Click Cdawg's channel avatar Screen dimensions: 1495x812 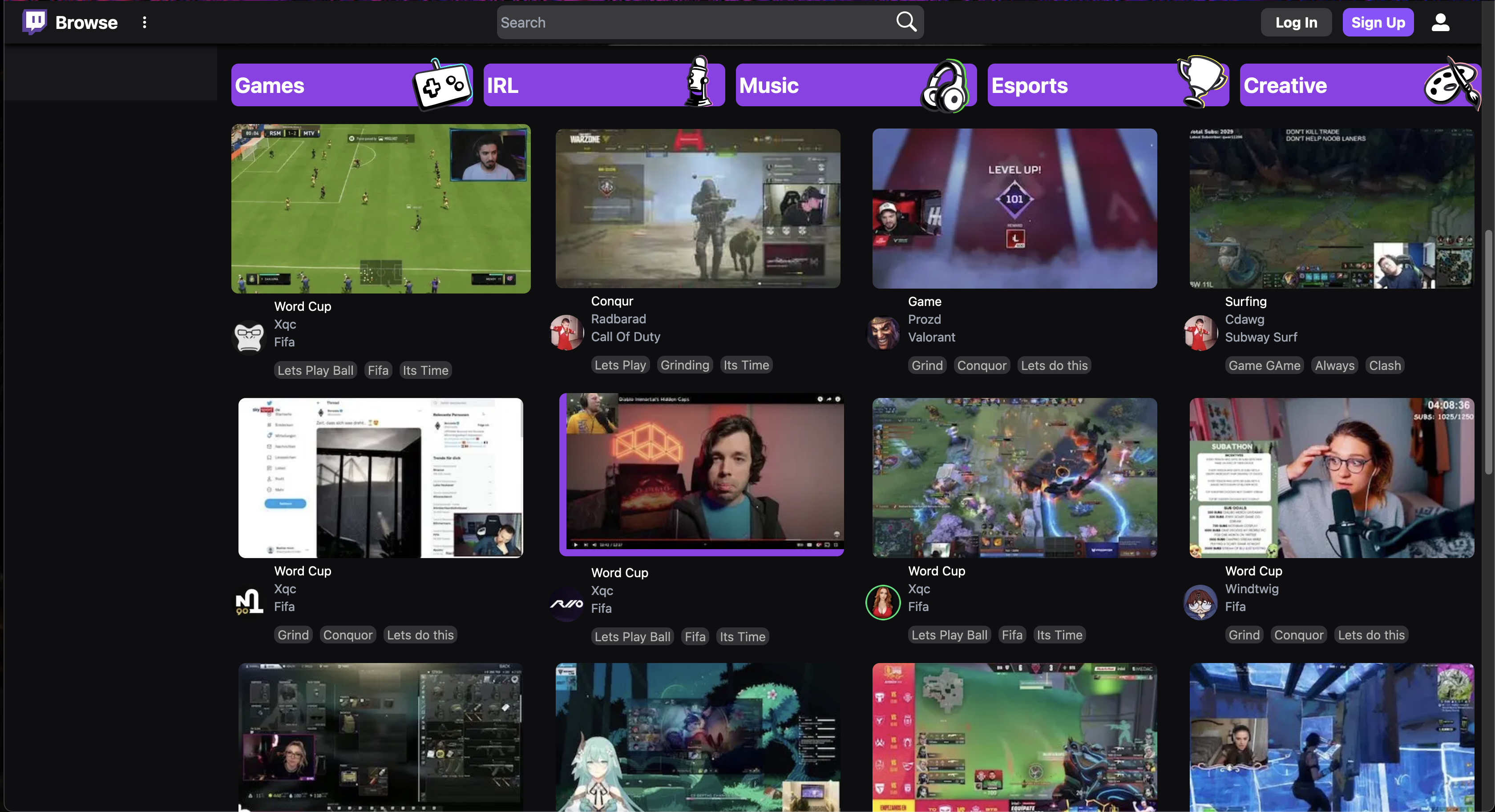(x=1200, y=332)
